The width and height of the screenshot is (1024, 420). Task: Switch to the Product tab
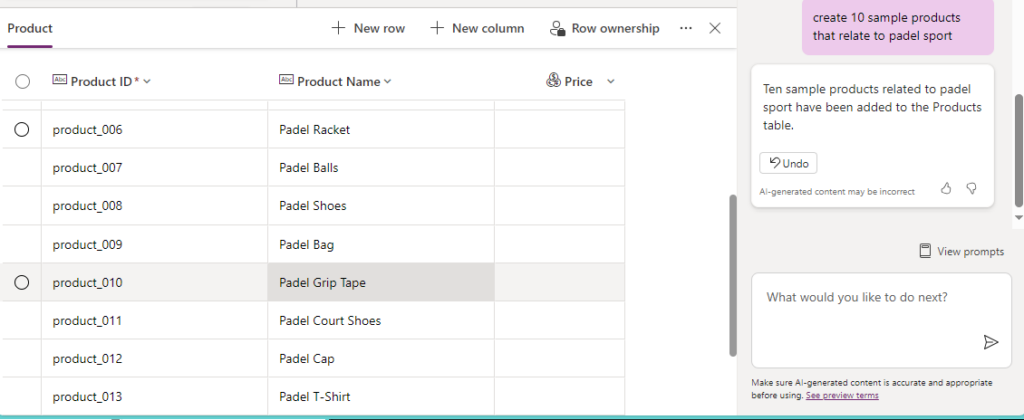click(x=30, y=28)
